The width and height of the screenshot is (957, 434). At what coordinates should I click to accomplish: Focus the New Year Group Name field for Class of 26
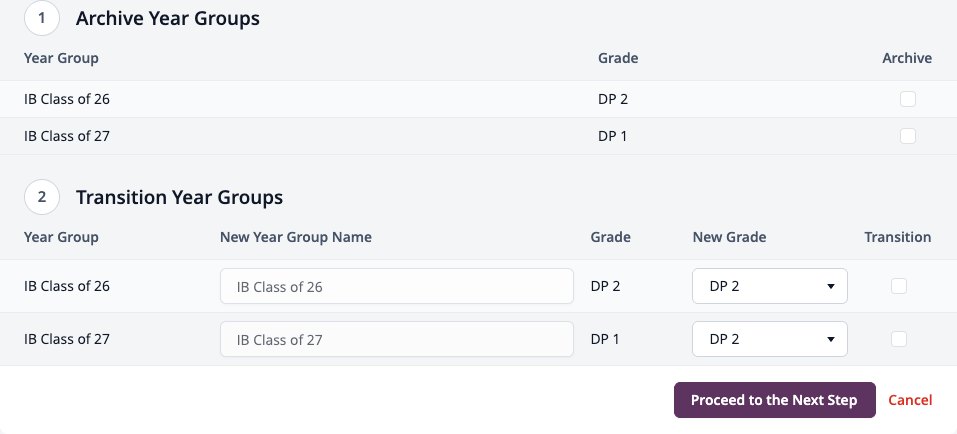click(397, 286)
